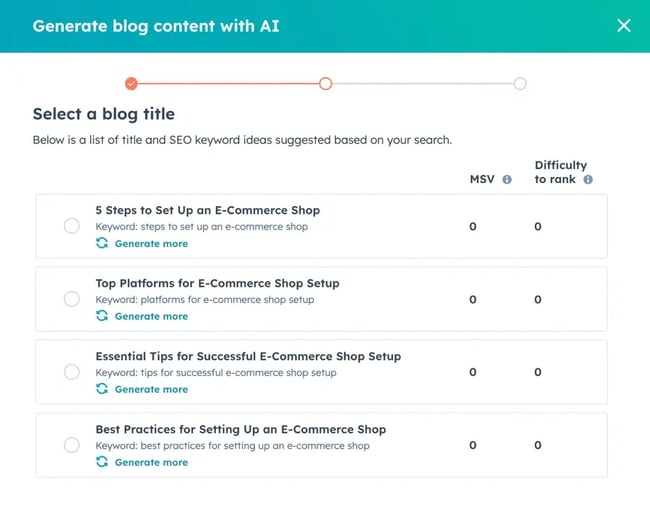Select "5 Steps to Set Up an E-Commerce Shop" radio
Viewport: 650px width, 514px height.
72,226
